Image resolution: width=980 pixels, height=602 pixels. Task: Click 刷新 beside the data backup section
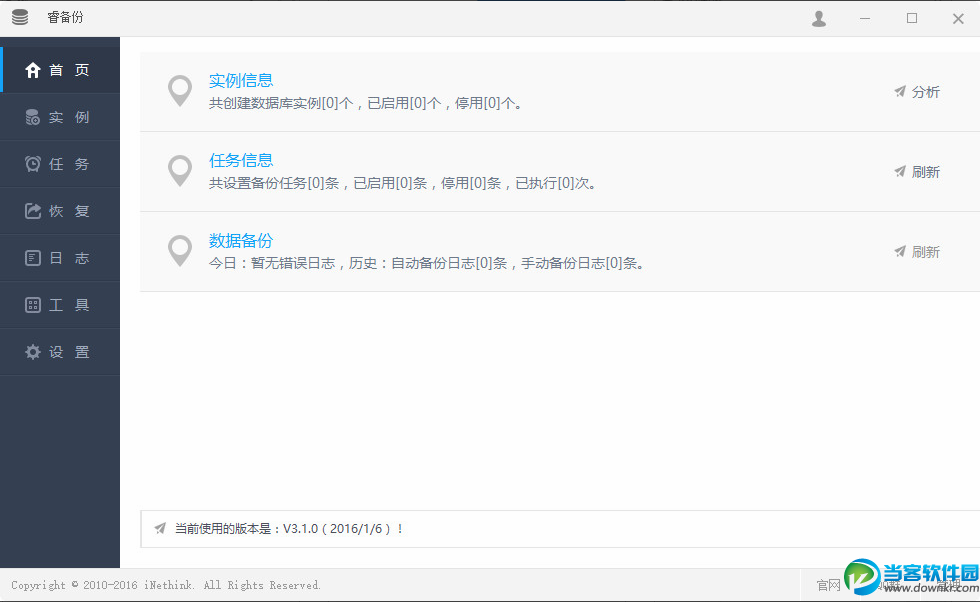click(x=925, y=251)
